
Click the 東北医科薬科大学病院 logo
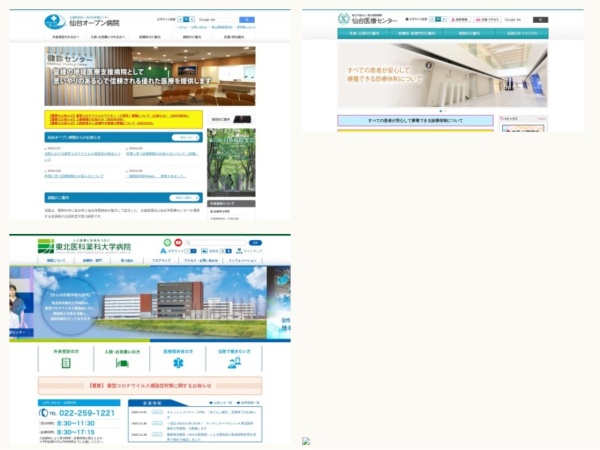coord(85,246)
